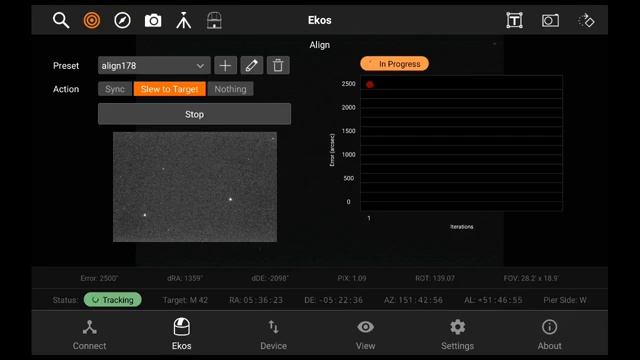
Task: Open the compass mount module
Action: 122,20
